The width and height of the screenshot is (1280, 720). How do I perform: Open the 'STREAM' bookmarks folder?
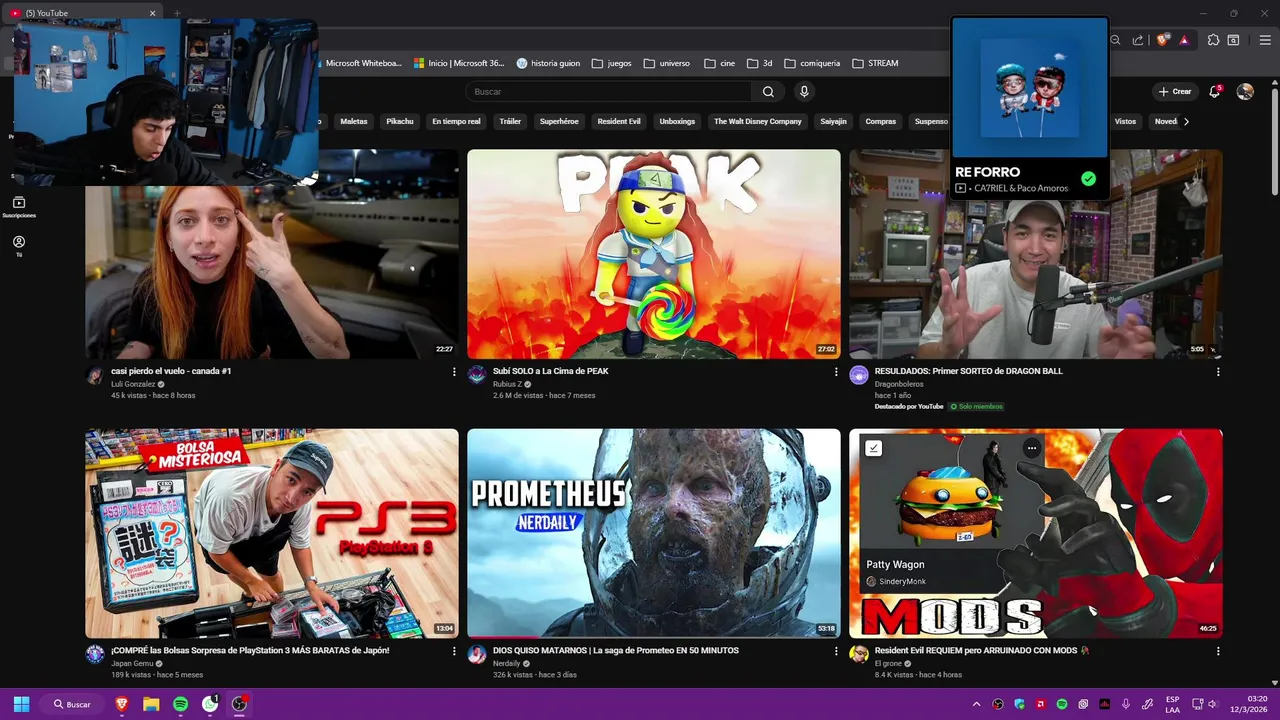click(x=875, y=63)
